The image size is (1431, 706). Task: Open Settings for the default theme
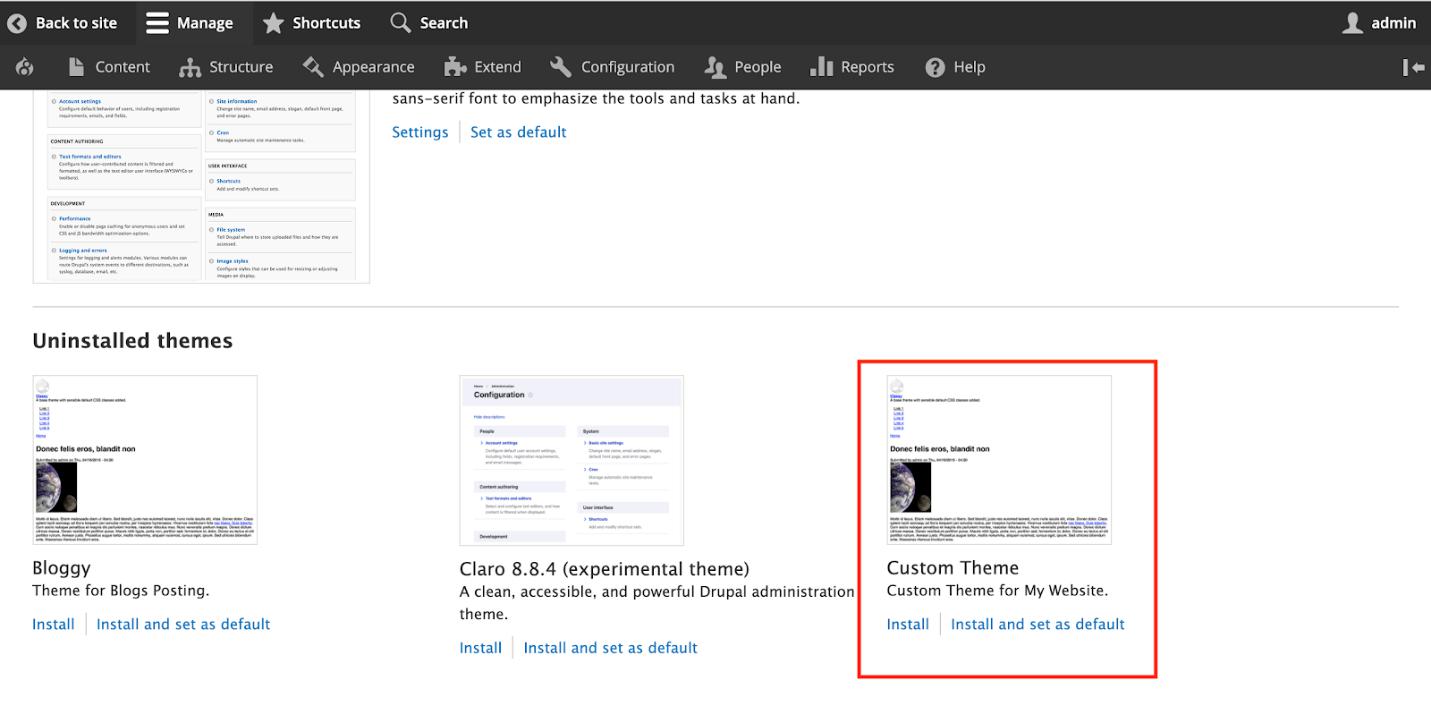(419, 131)
